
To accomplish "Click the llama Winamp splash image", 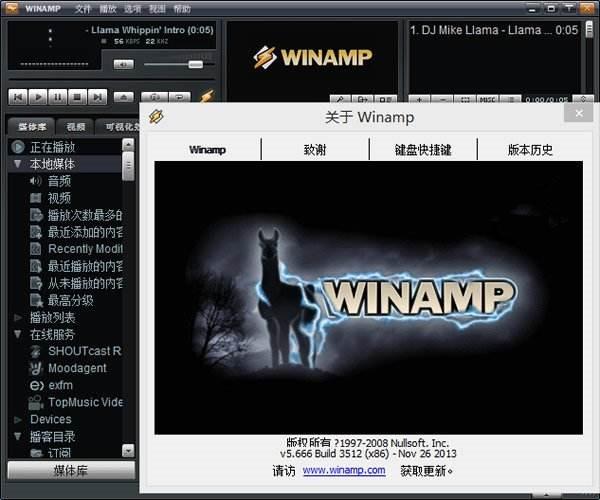I will tap(368, 298).
